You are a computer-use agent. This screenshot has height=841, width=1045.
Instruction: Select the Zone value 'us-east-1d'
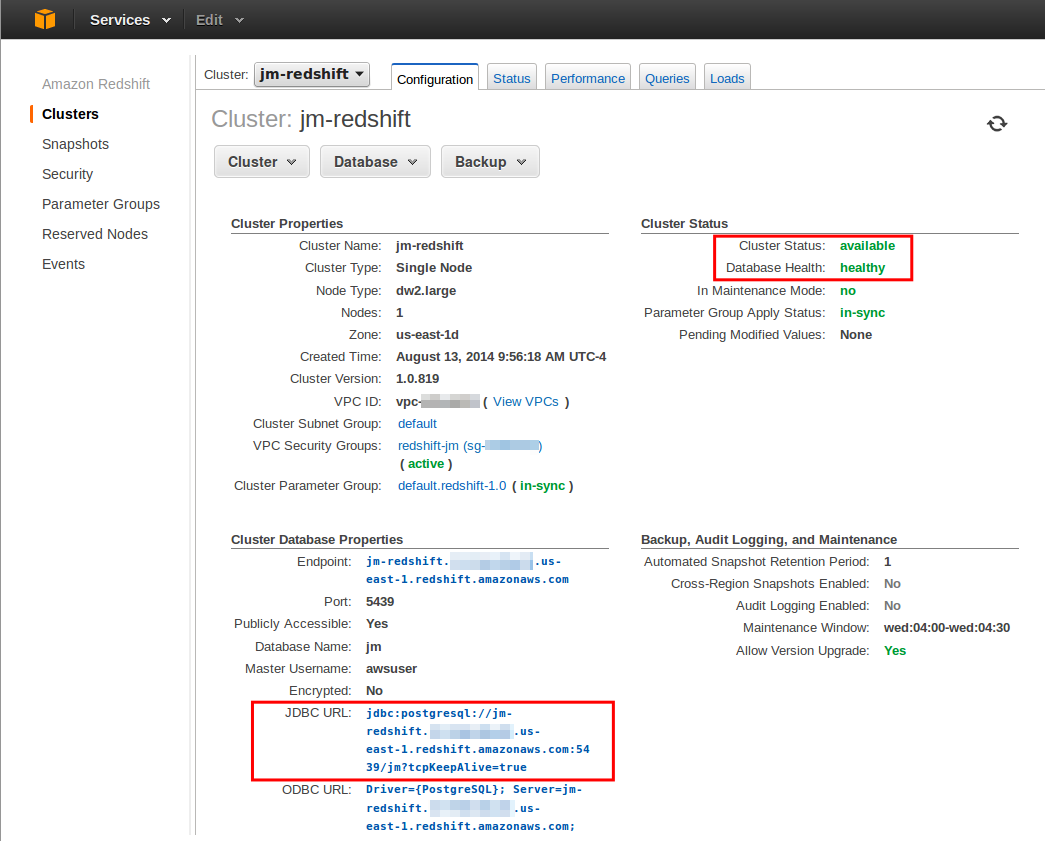[427, 335]
